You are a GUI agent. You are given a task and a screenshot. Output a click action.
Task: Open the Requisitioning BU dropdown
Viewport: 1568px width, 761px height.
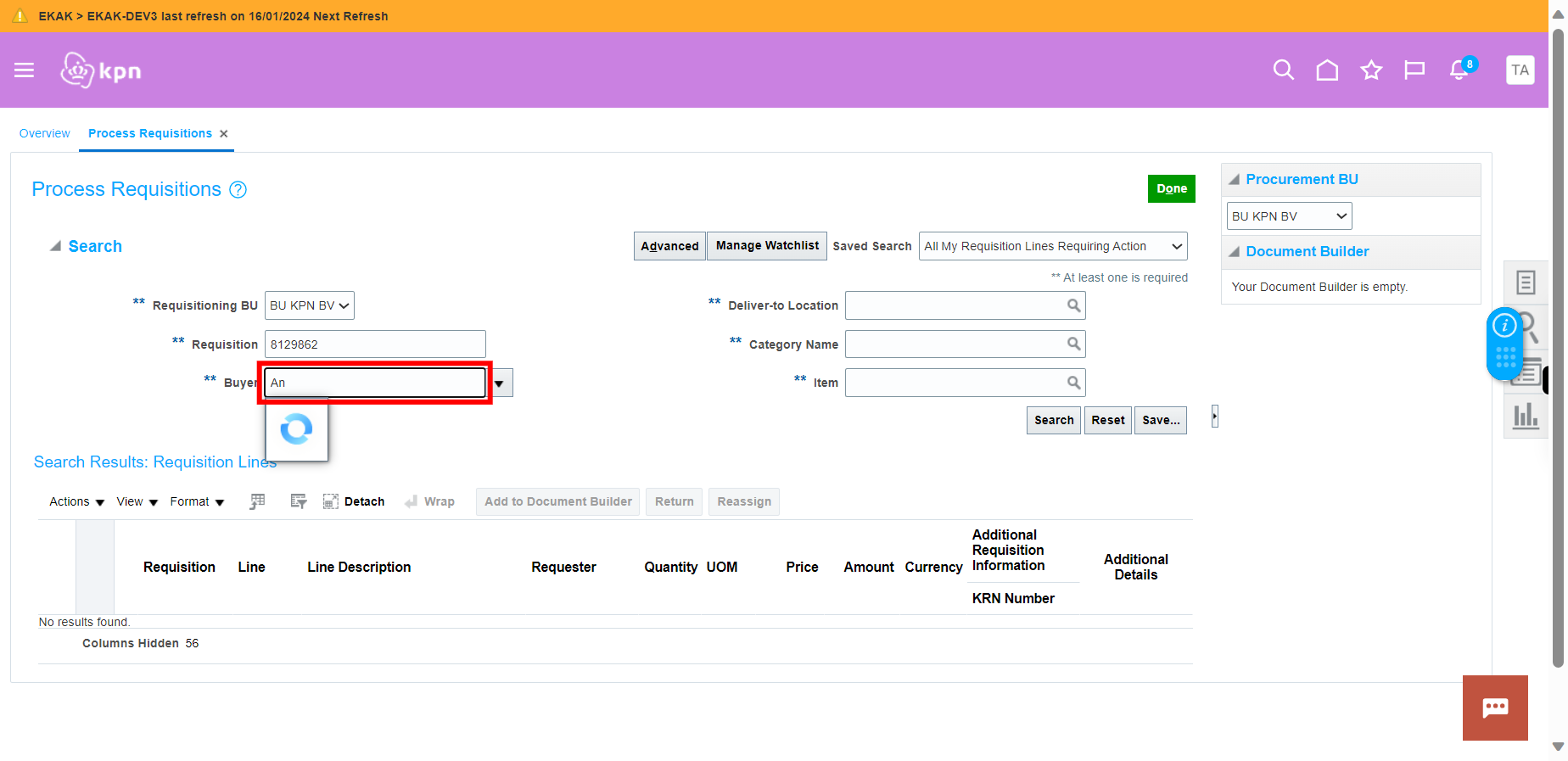point(310,305)
